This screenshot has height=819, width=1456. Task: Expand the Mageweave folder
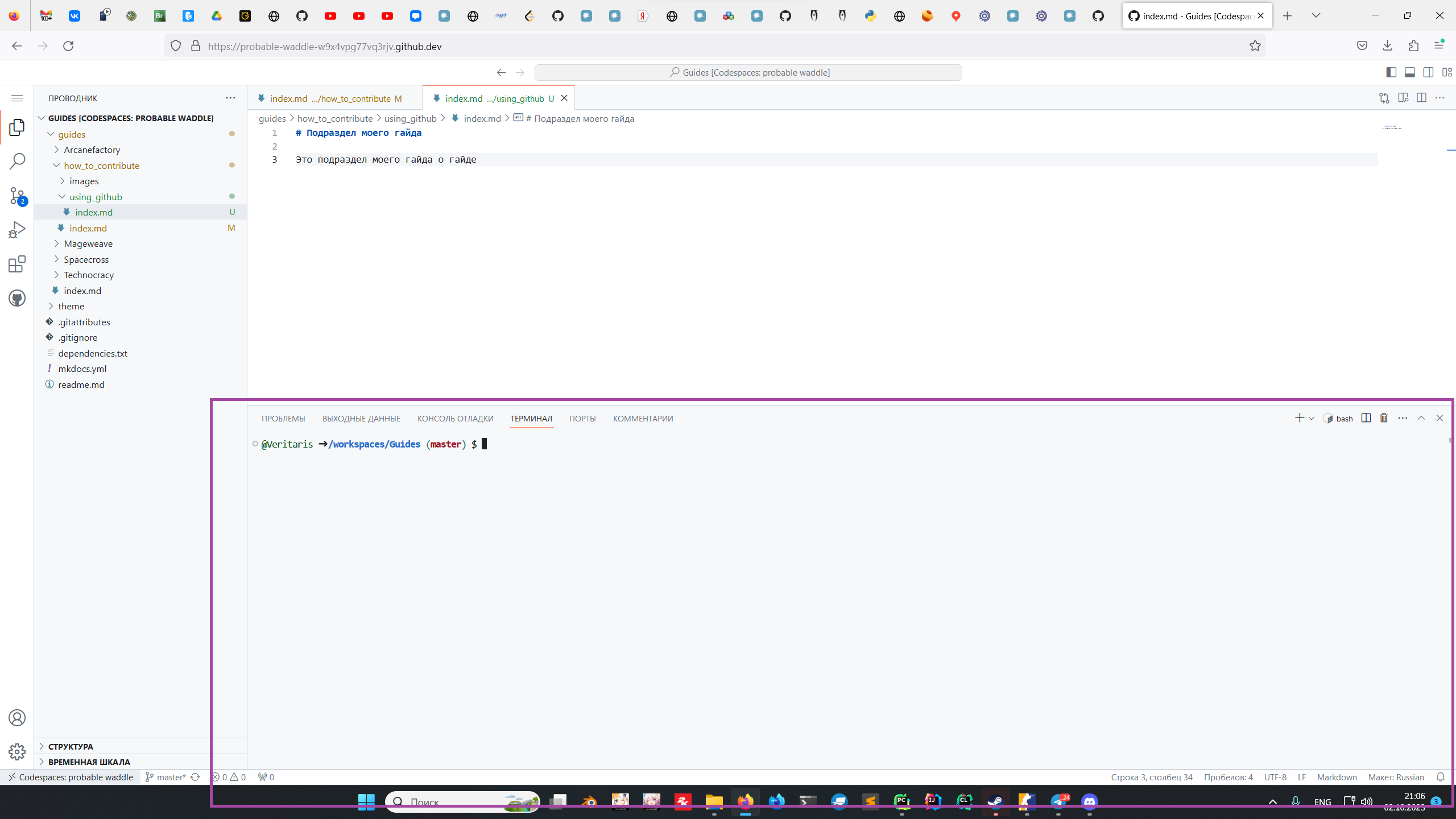point(88,243)
